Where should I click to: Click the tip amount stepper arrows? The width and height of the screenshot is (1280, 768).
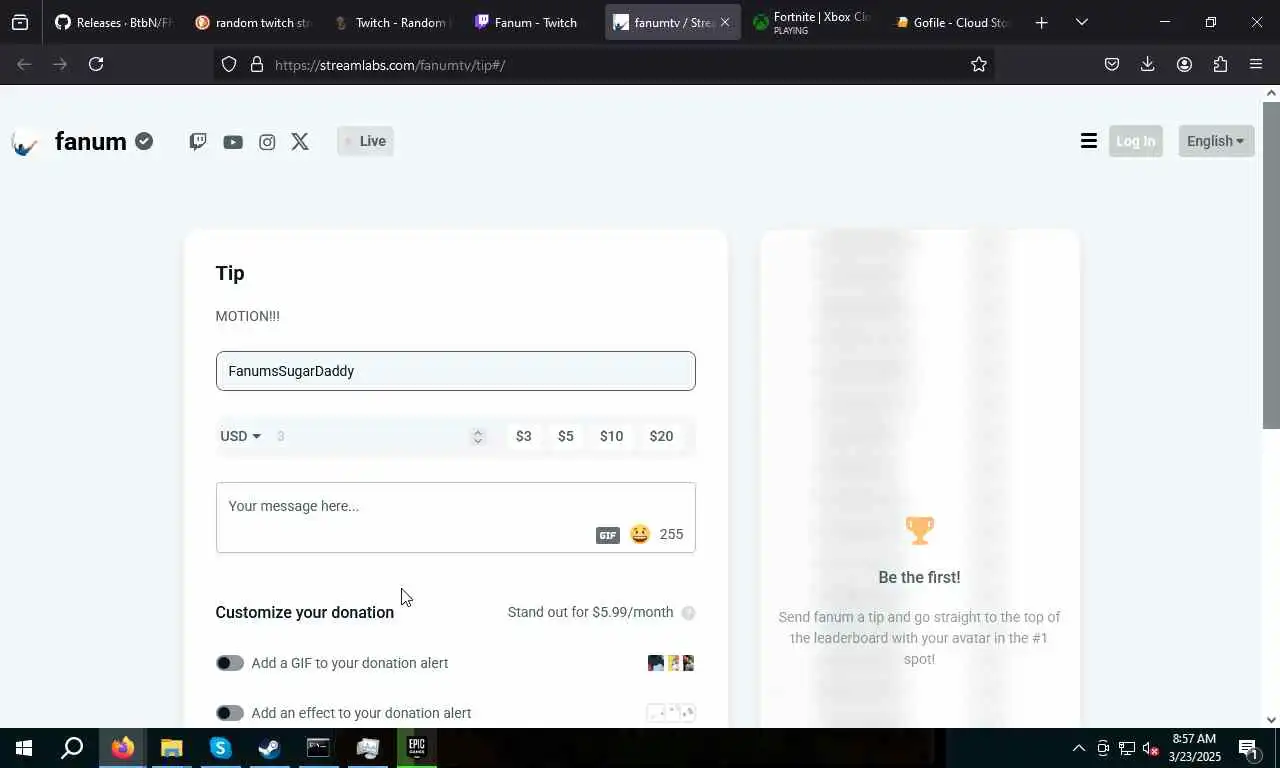coord(478,436)
